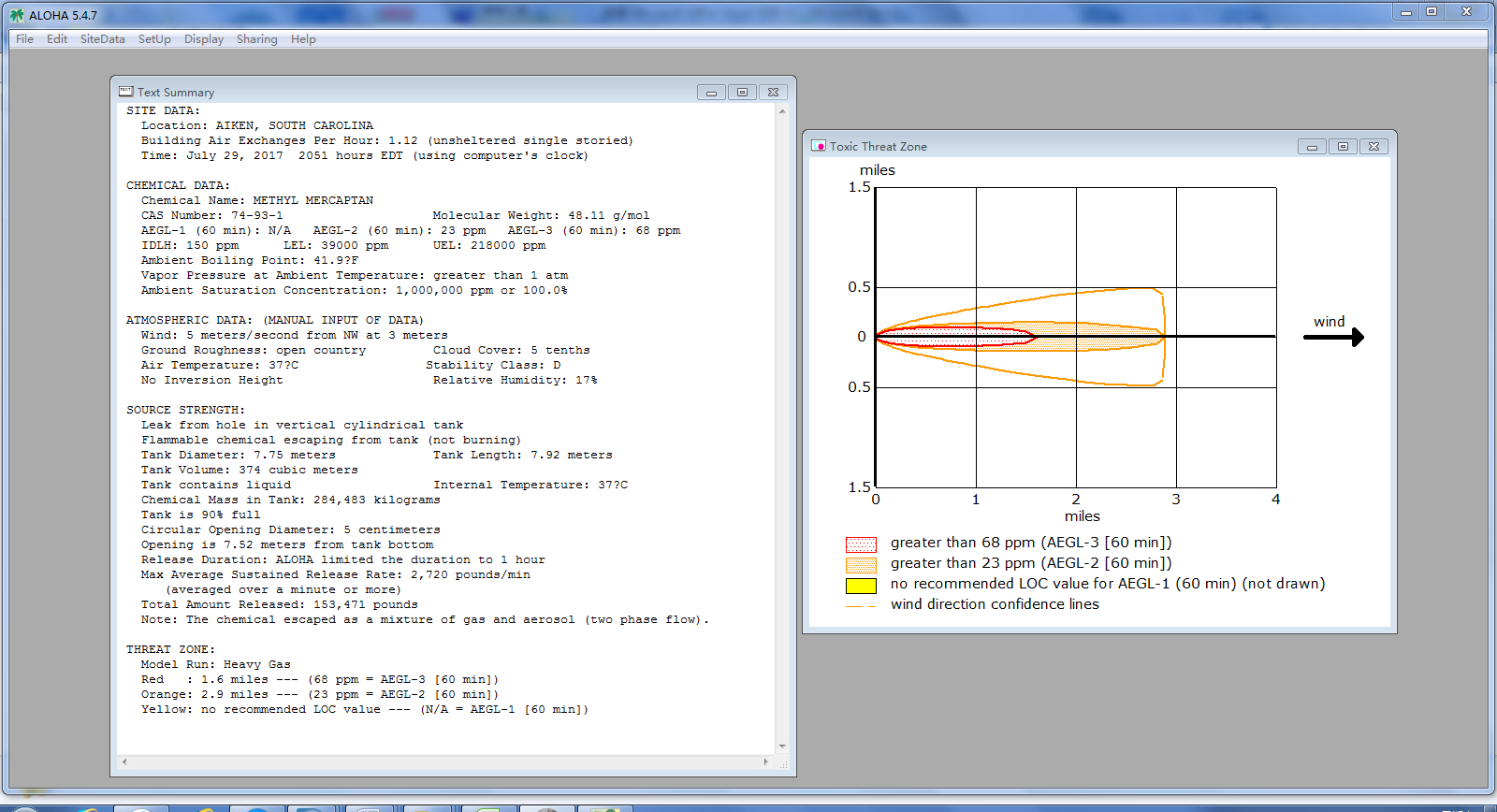The width and height of the screenshot is (1497, 812).
Task: Click the 'CHEMICAL DATA:' heading
Action: tap(178, 185)
